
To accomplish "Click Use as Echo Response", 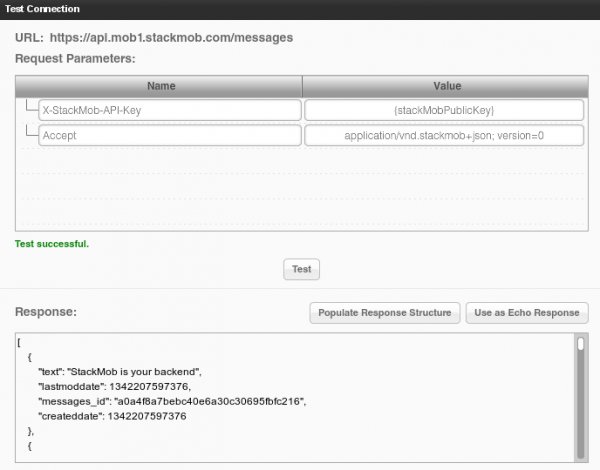I will (x=526, y=313).
